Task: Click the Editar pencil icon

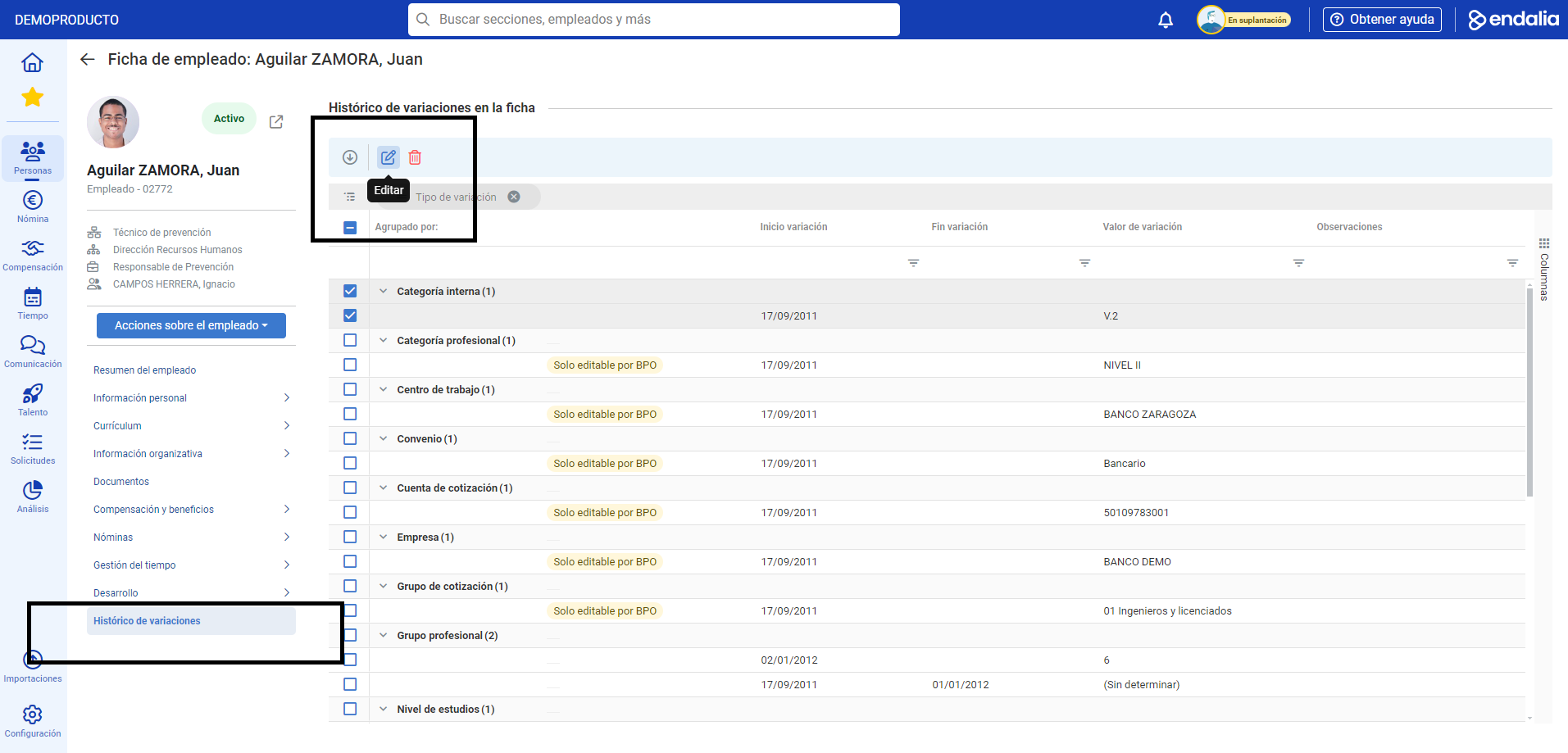Action: pos(389,157)
